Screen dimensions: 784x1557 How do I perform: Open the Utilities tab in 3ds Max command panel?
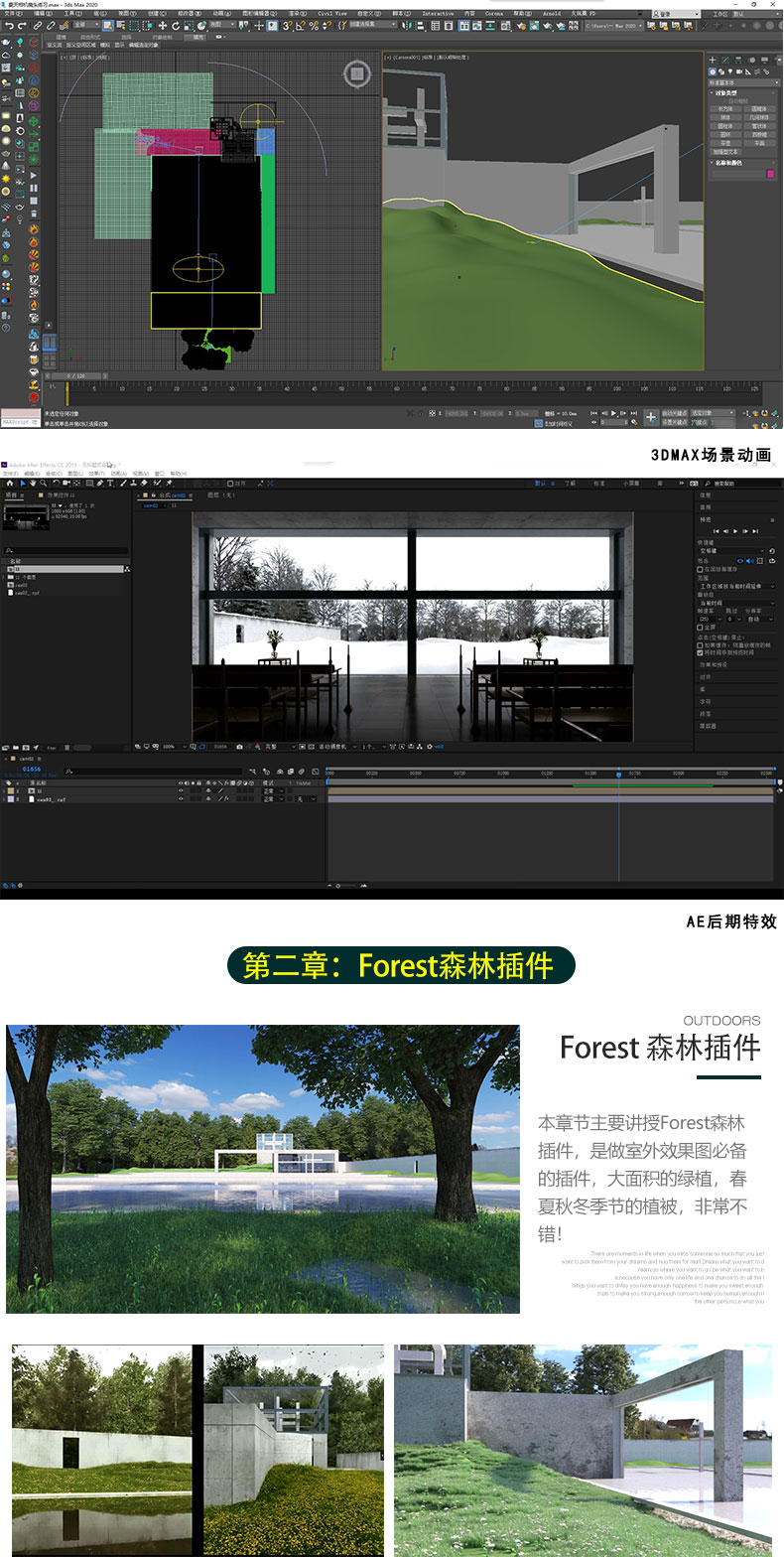778,60
